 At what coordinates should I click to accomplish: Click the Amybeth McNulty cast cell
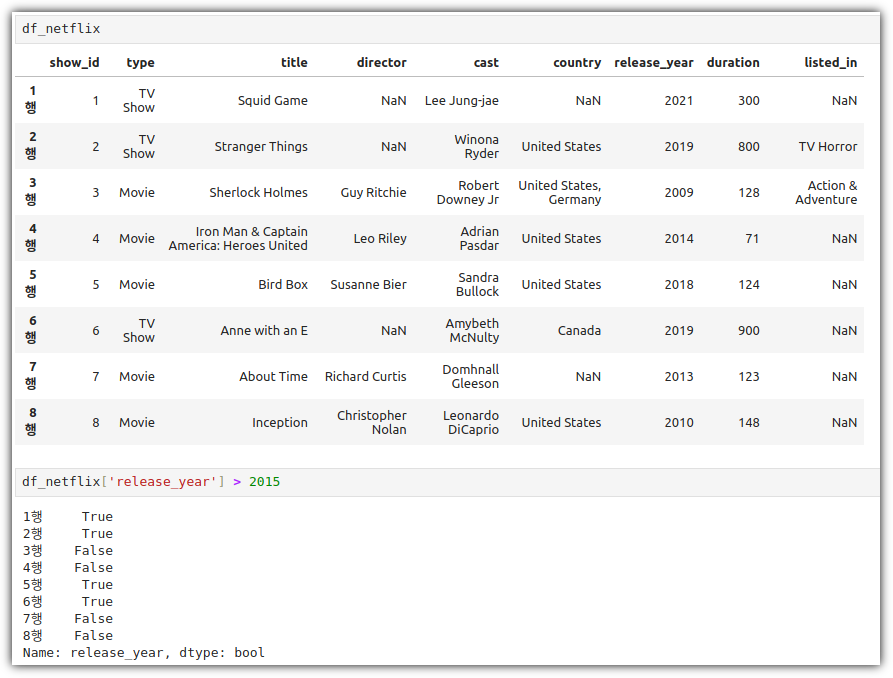472,330
